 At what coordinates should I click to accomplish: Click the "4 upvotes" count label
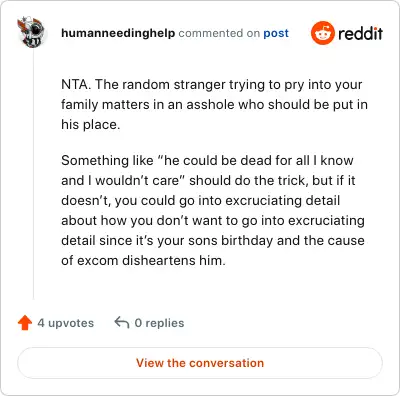coord(66,323)
